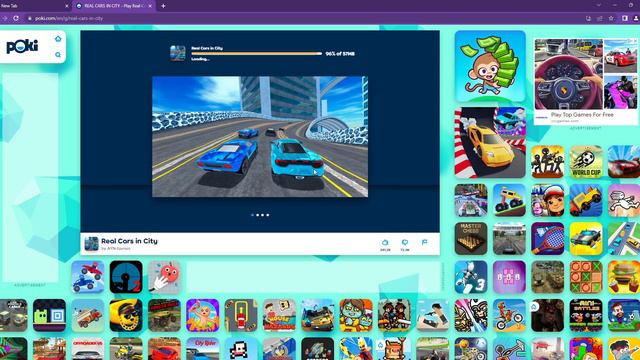Image resolution: width=640 pixels, height=360 pixels.
Task: Click the Play Top Games For Free ad
Action: pyautogui.click(x=585, y=82)
